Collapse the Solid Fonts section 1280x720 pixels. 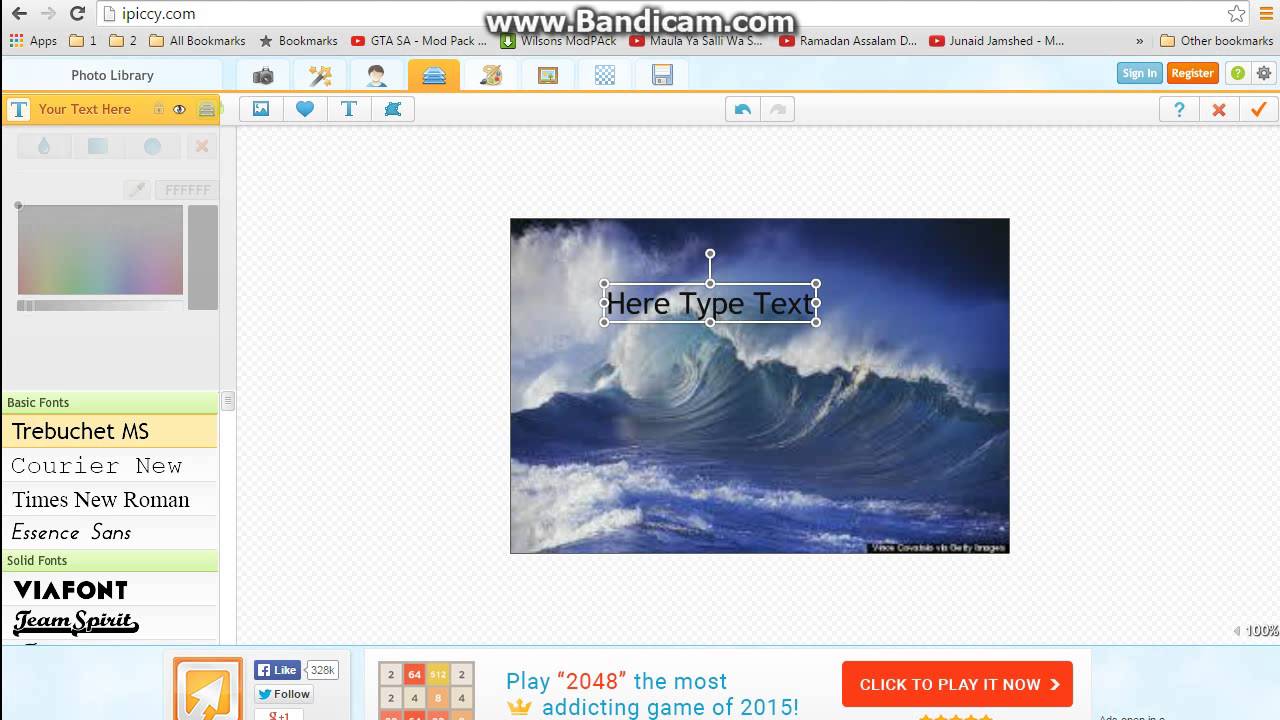pos(110,560)
